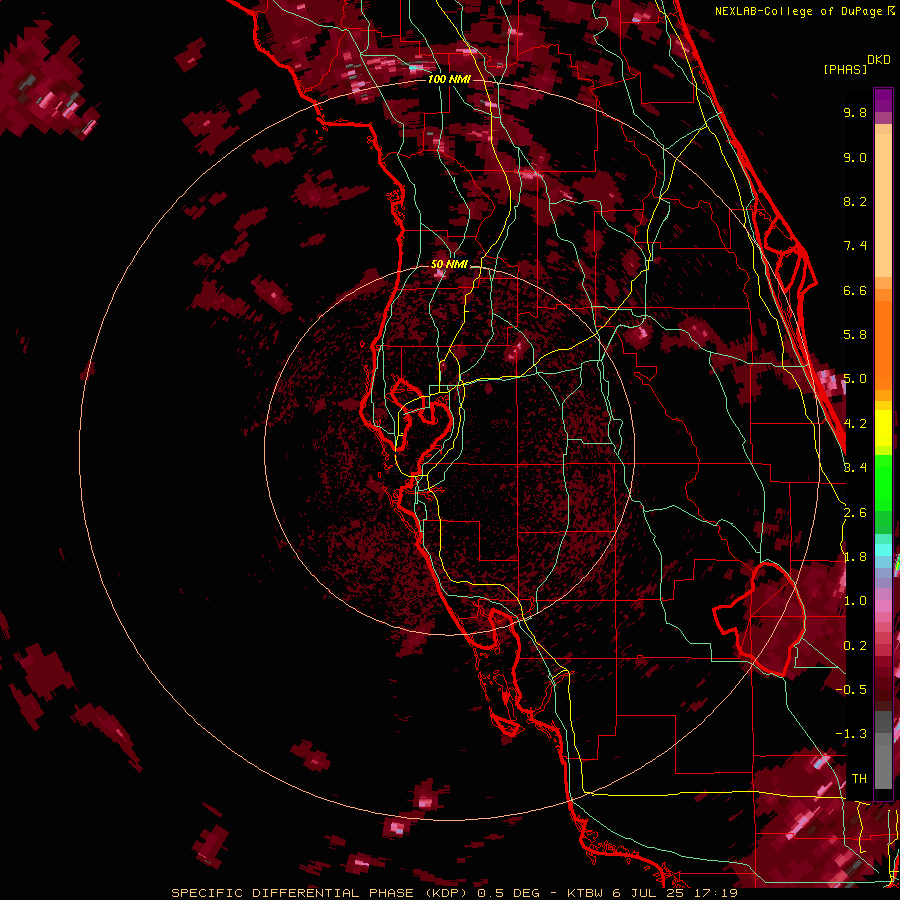Pick the gray band near the TH label
This screenshot has width=900, height=900.
[x=883, y=769]
